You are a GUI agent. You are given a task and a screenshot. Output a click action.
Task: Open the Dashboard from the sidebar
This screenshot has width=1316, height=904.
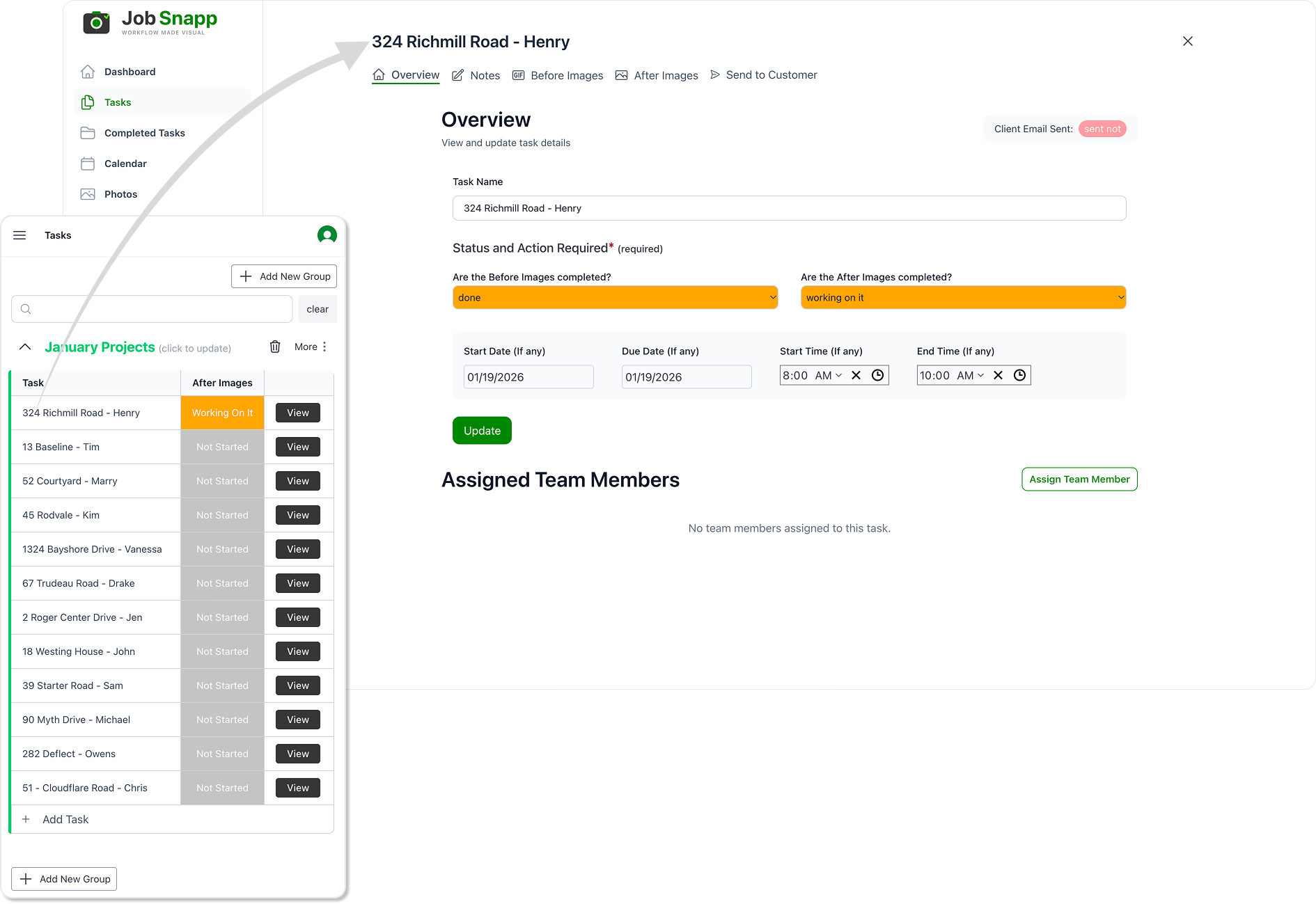pyautogui.click(x=130, y=71)
